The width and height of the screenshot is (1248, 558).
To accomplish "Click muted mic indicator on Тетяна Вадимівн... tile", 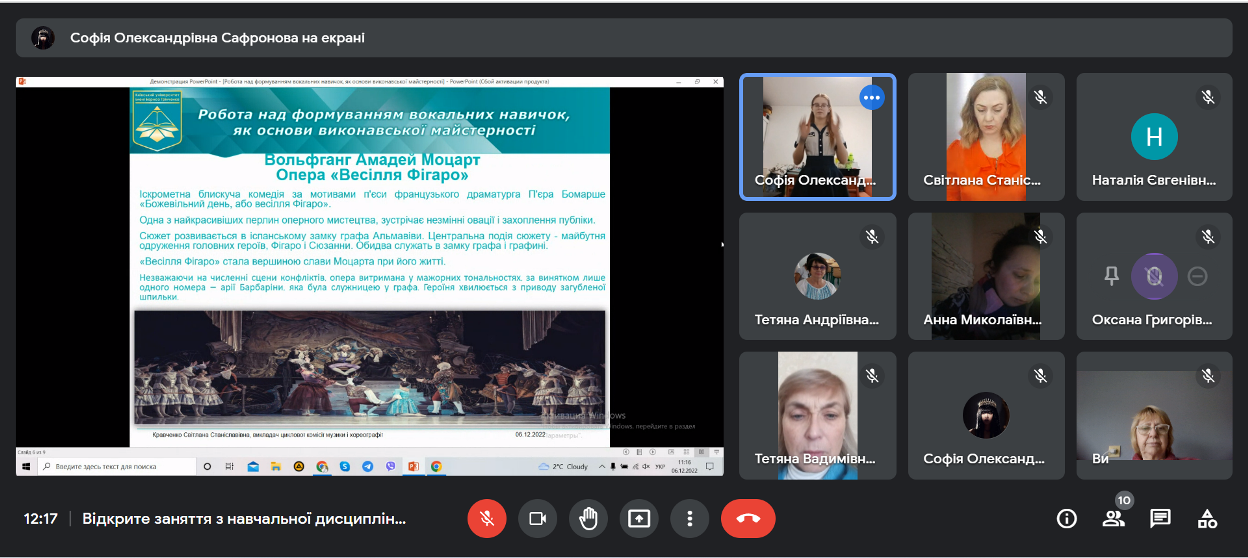I will (872, 375).
